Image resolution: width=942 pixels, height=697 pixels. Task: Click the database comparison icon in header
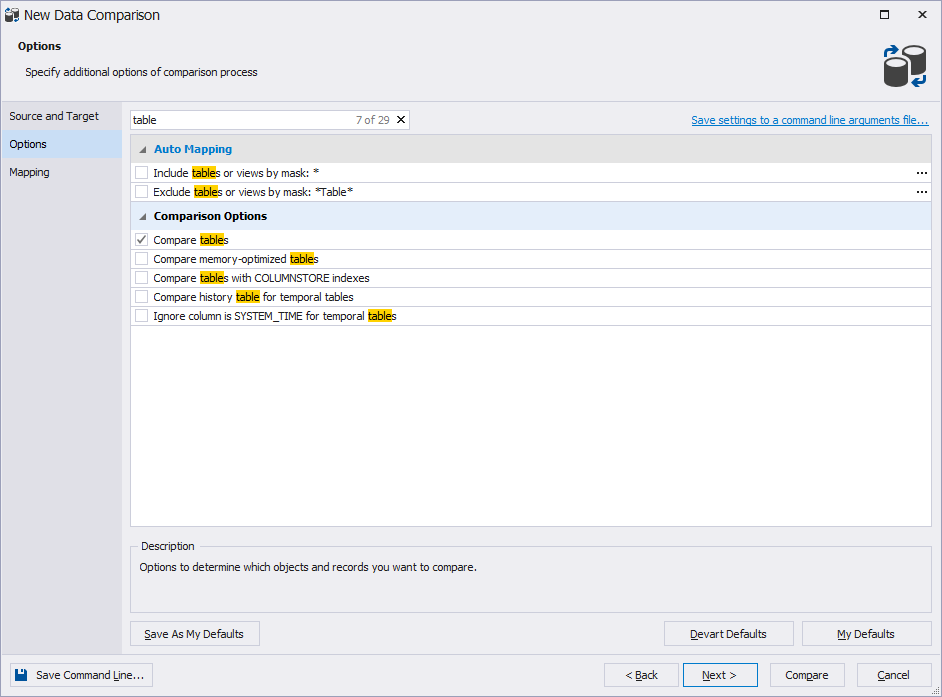905,66
